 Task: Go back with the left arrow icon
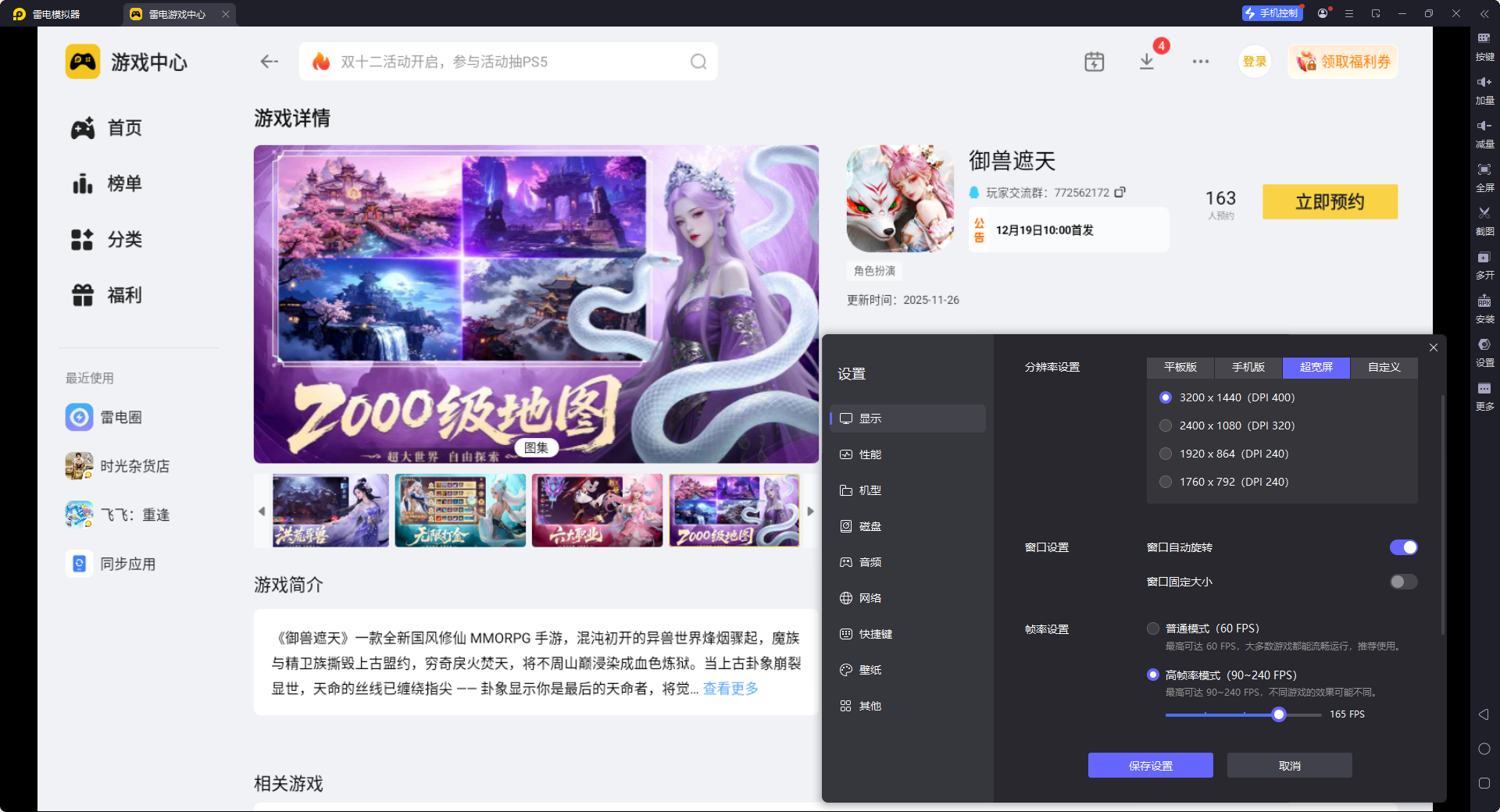point(270,62)
